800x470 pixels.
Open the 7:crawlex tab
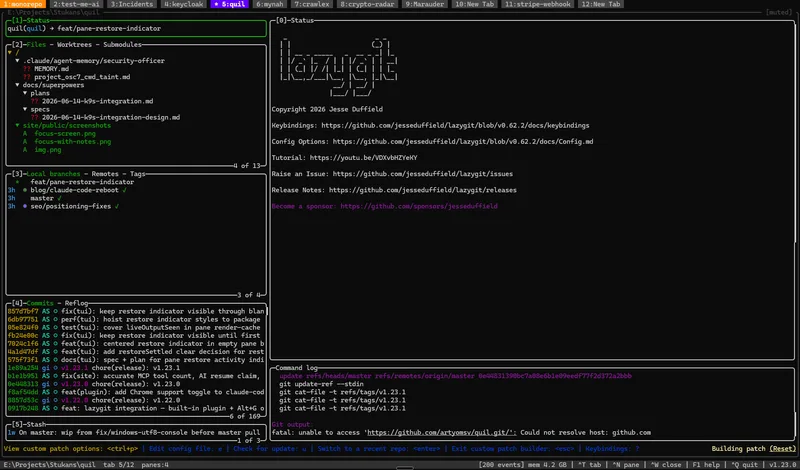[x=312, y=4]
